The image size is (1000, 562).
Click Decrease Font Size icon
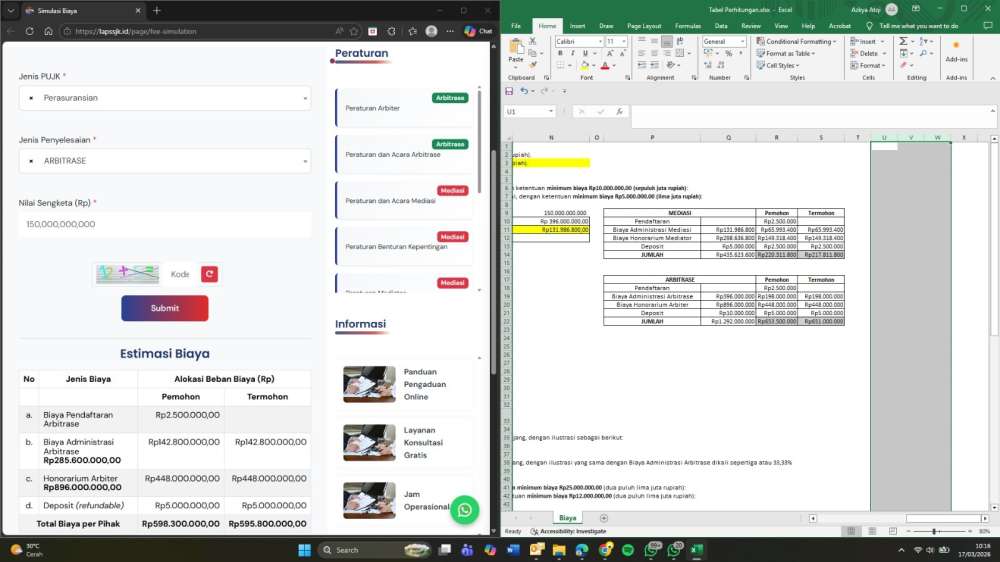point(622,54)
